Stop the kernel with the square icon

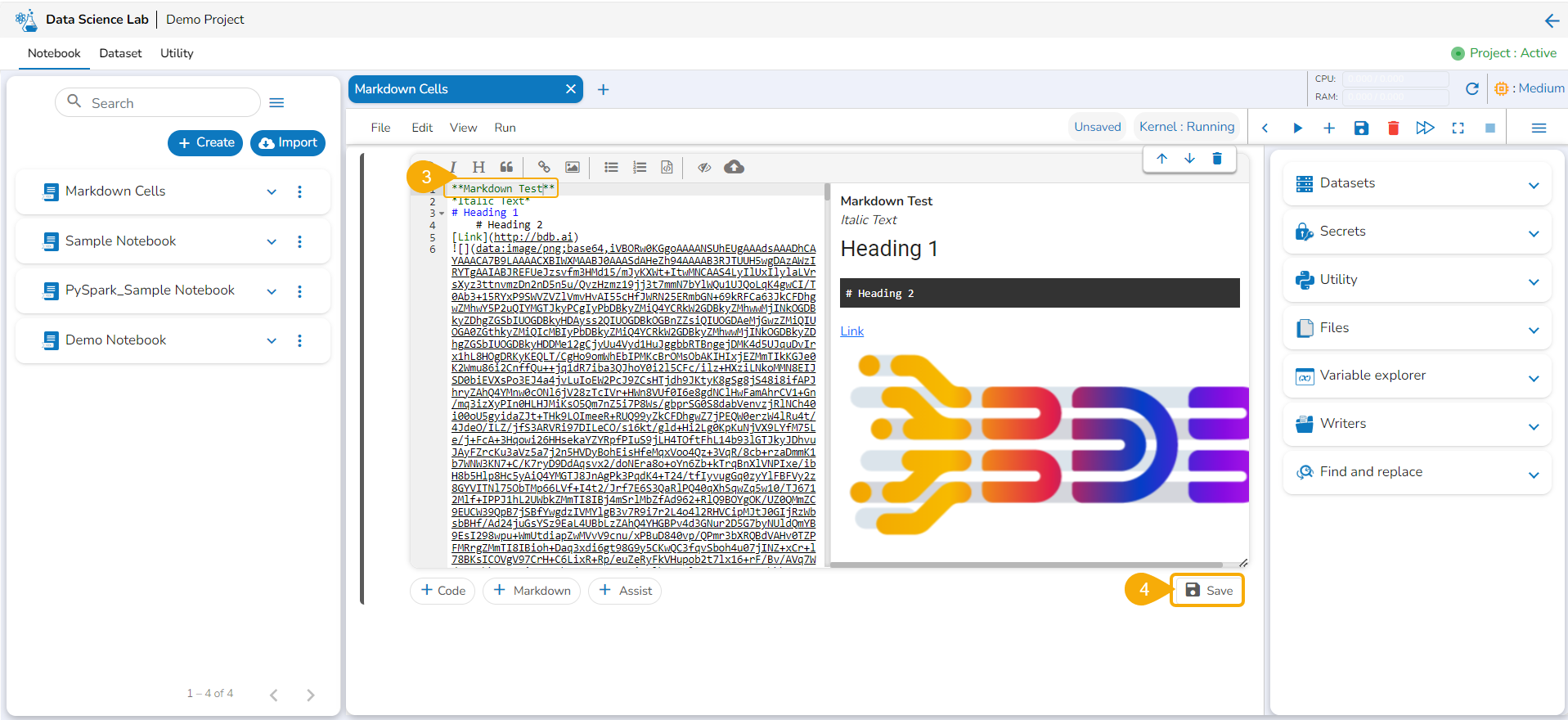pyautogui.click(x=1490, y=128)
